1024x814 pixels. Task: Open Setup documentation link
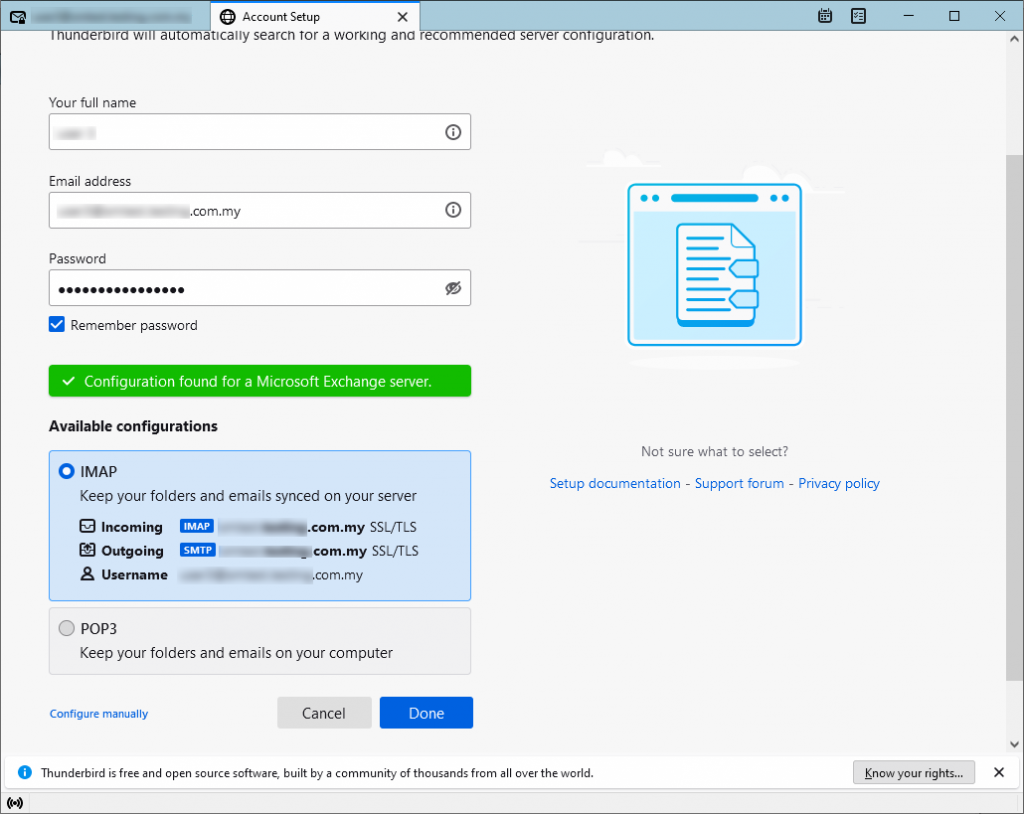[615, 483]
